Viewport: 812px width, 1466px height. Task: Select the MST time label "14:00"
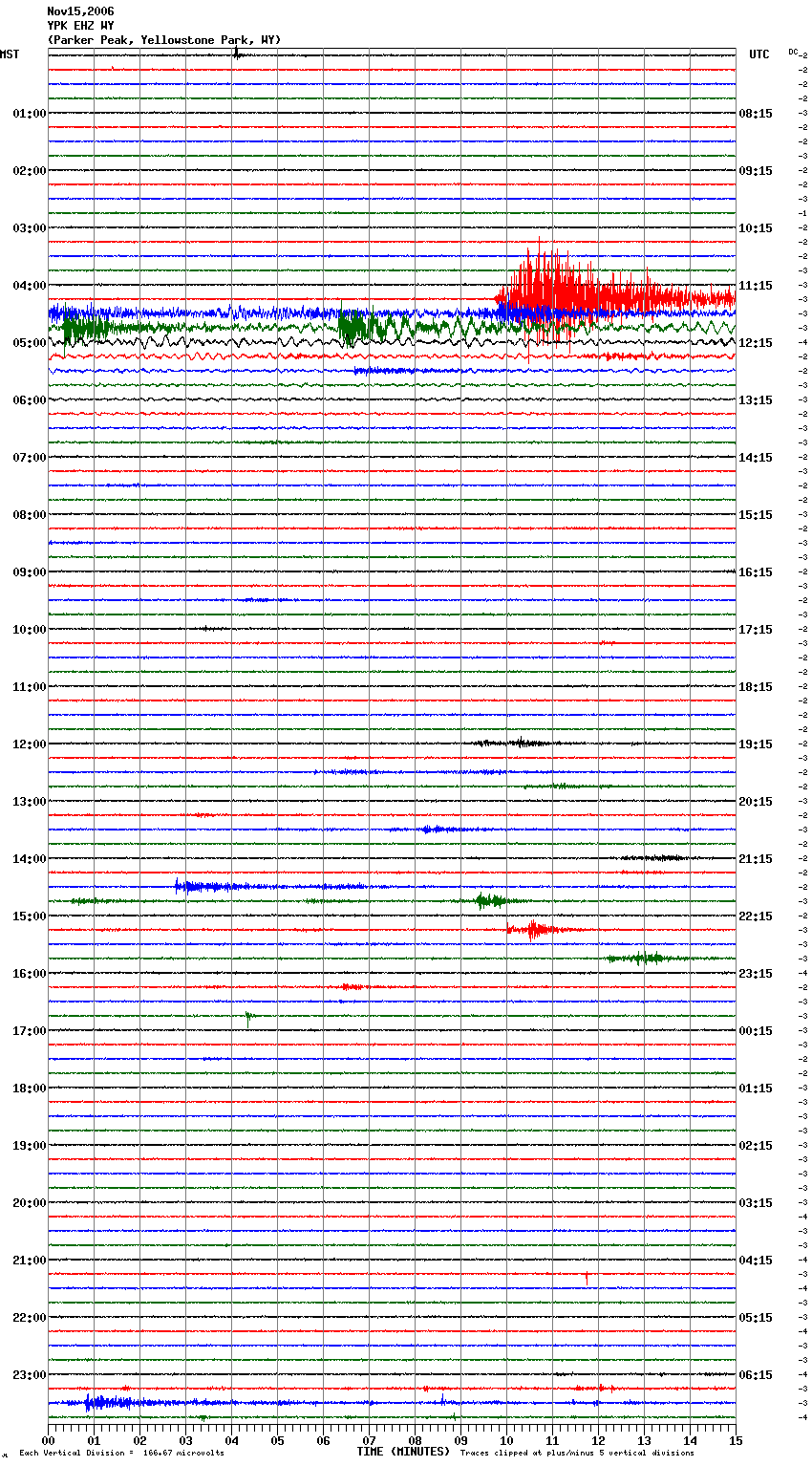[x=30, y=859]
